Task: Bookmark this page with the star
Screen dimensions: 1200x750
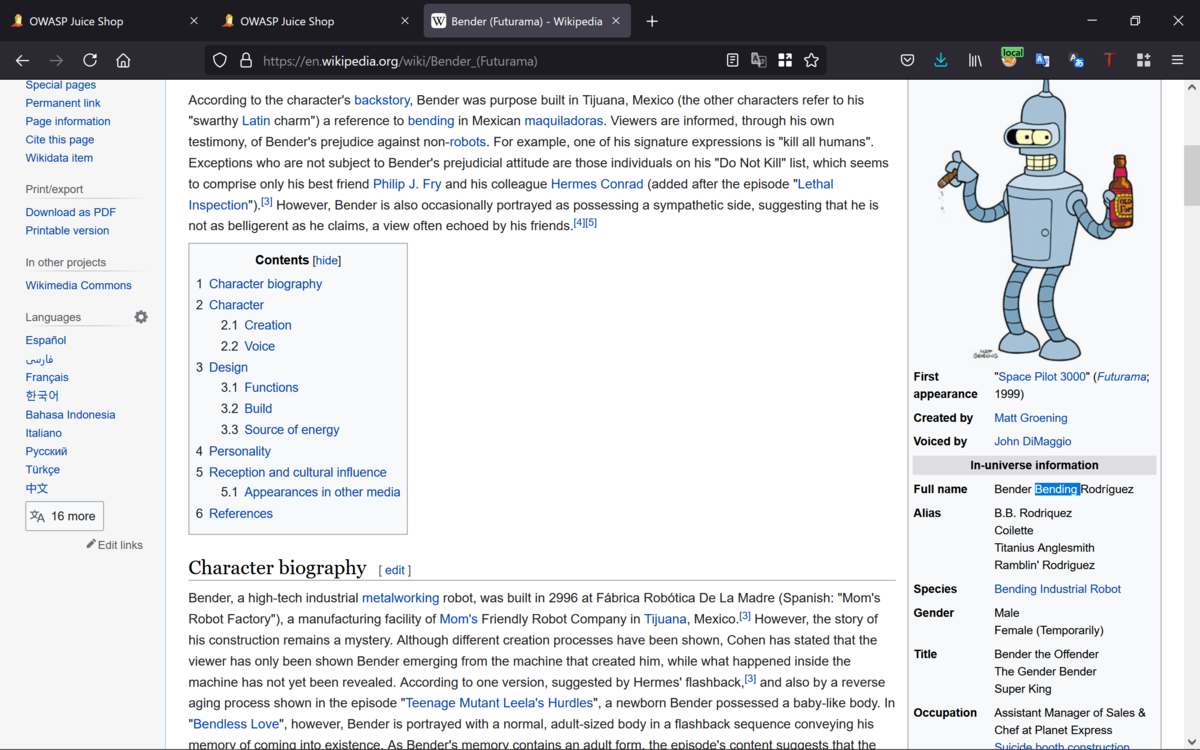Action: (x=811, y=61)
